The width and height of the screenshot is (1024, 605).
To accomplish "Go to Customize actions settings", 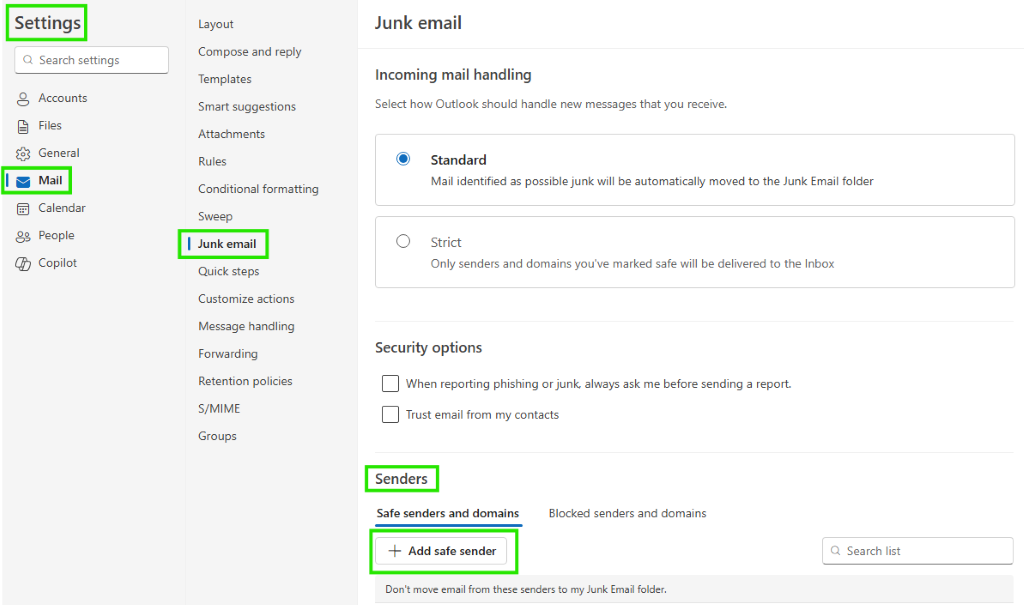I will [246, 299].
